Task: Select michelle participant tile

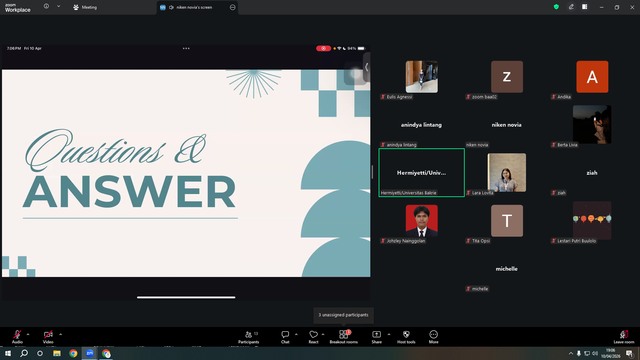Action: [507, 269]
